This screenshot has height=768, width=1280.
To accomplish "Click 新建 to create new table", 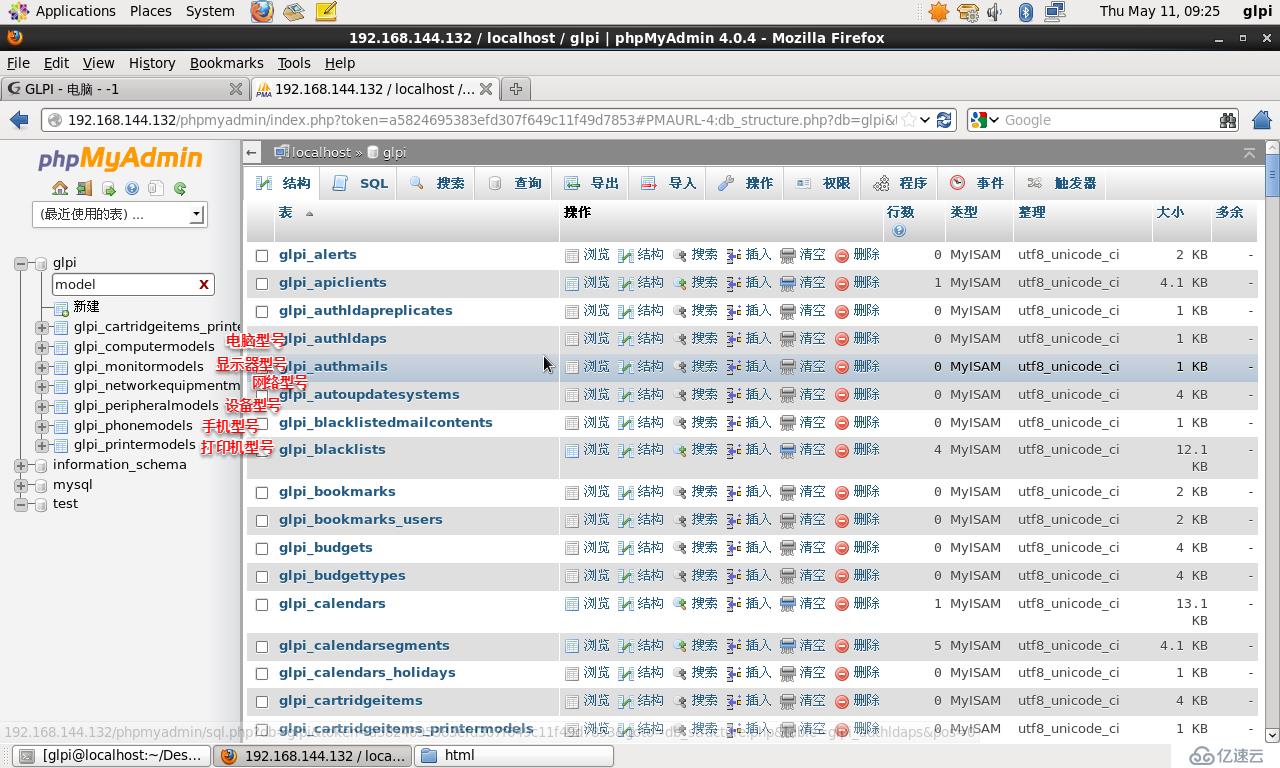I will click(x=86, y=307).
